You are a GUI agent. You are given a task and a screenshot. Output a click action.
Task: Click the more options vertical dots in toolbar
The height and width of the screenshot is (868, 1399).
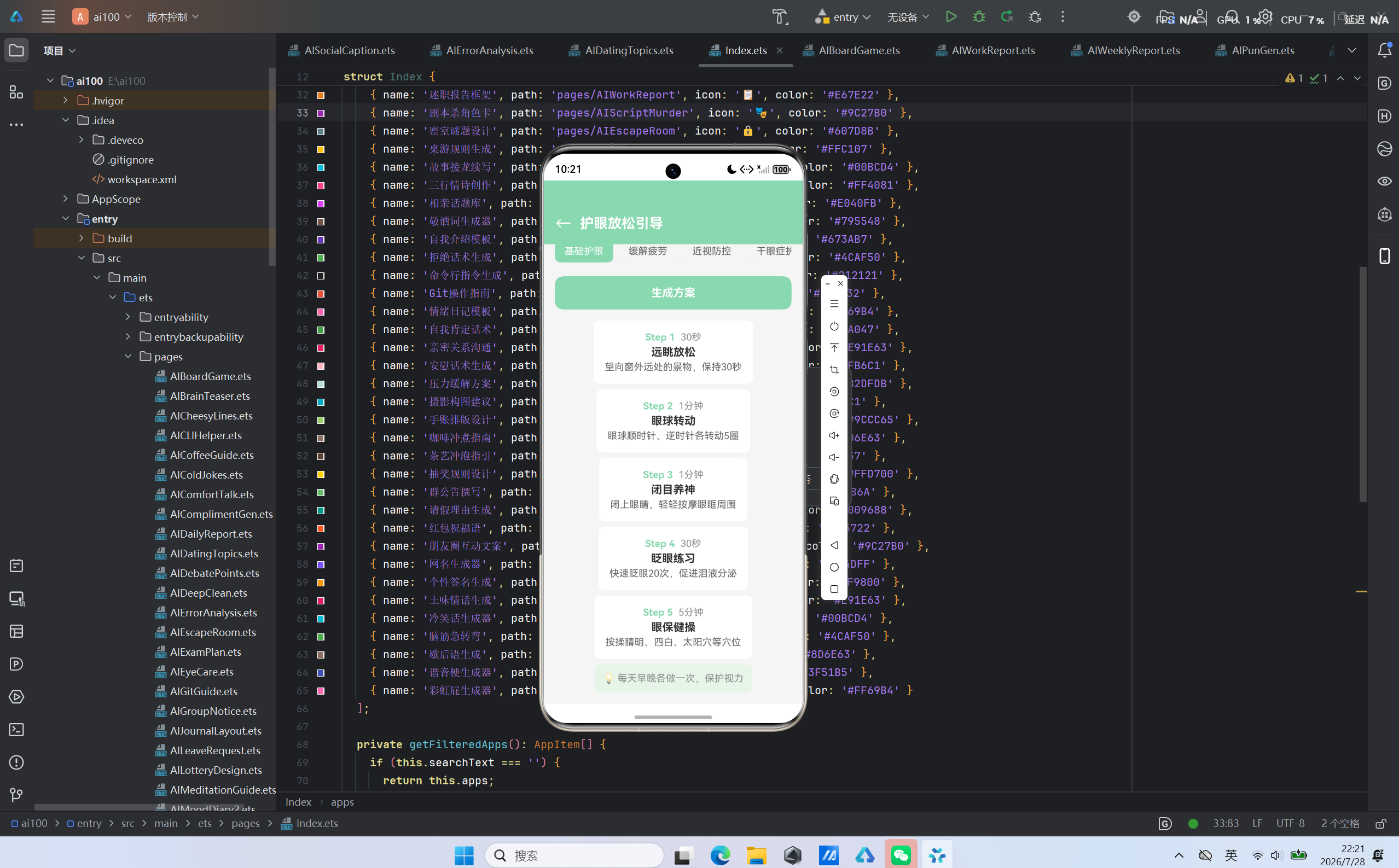(1063, 16)
